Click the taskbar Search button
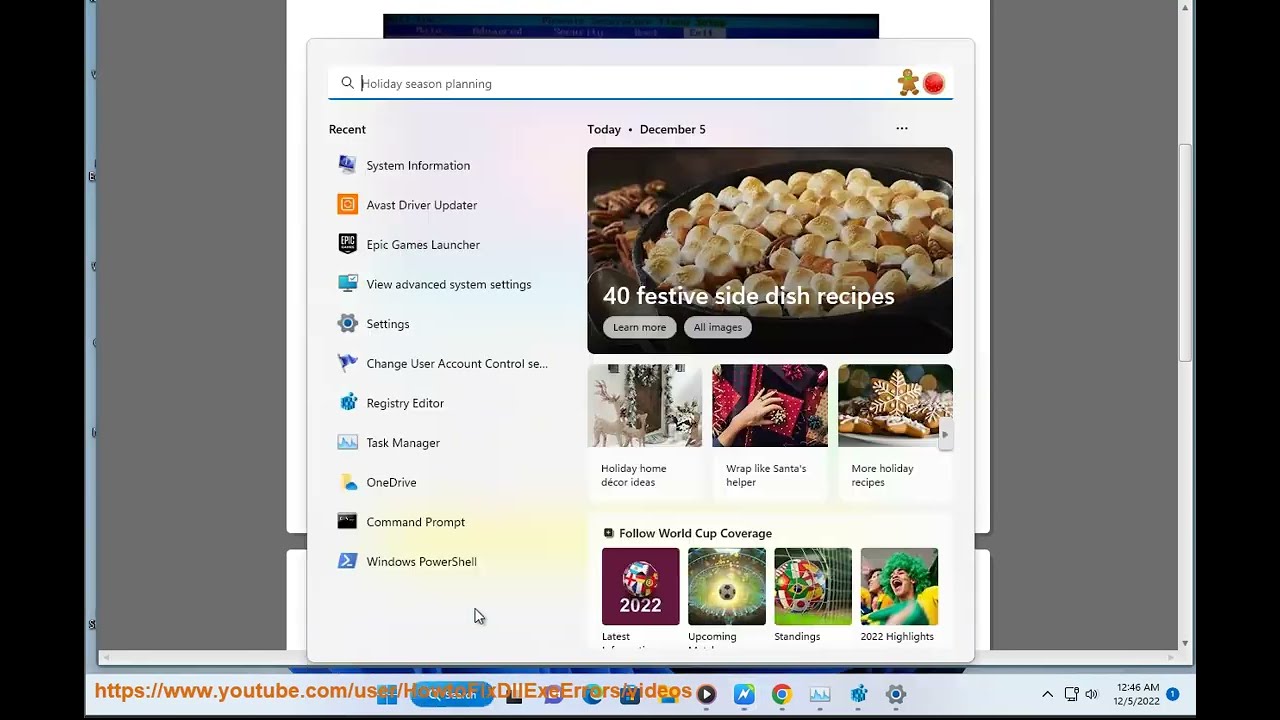The width and height of the screenshot is (1280, 720). 452,694
